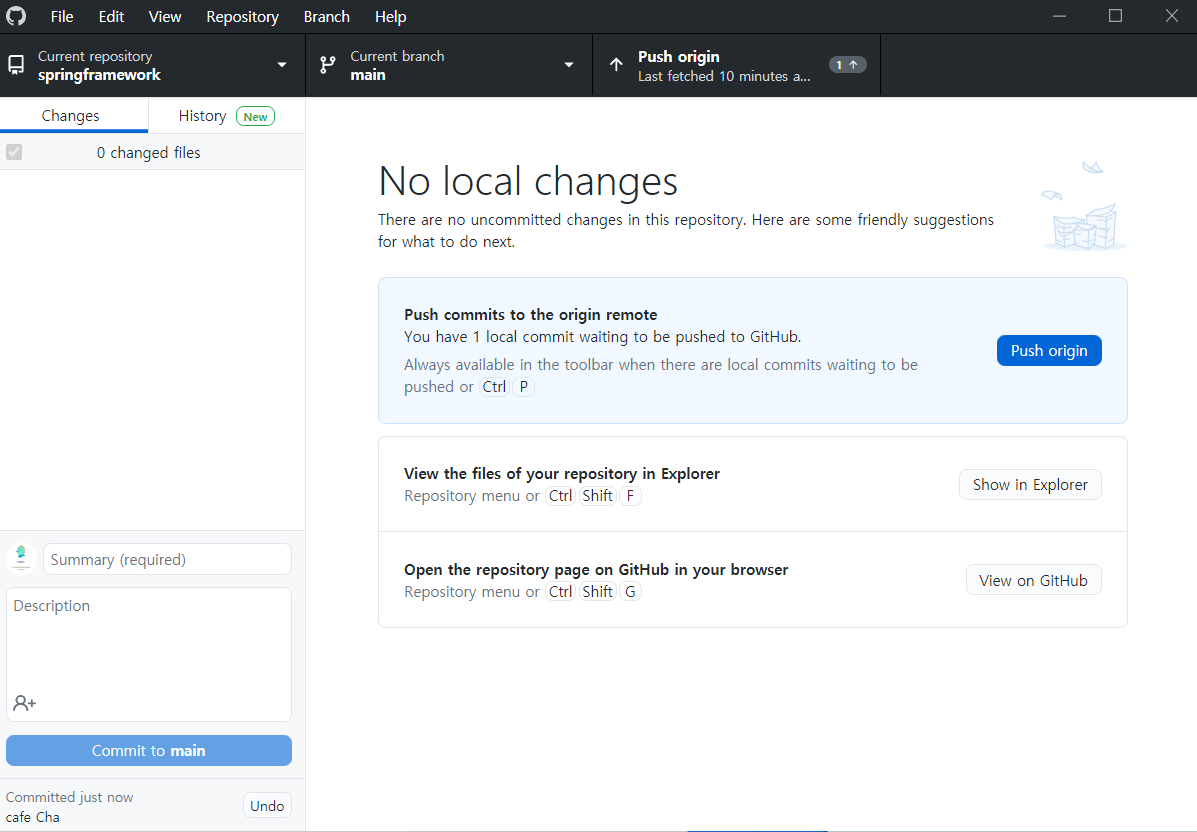Image resolution: width=1197 pixels, height=832 pixels.
Task: Expand the Current branch dropdown arrow
Action: click(569, 66)
